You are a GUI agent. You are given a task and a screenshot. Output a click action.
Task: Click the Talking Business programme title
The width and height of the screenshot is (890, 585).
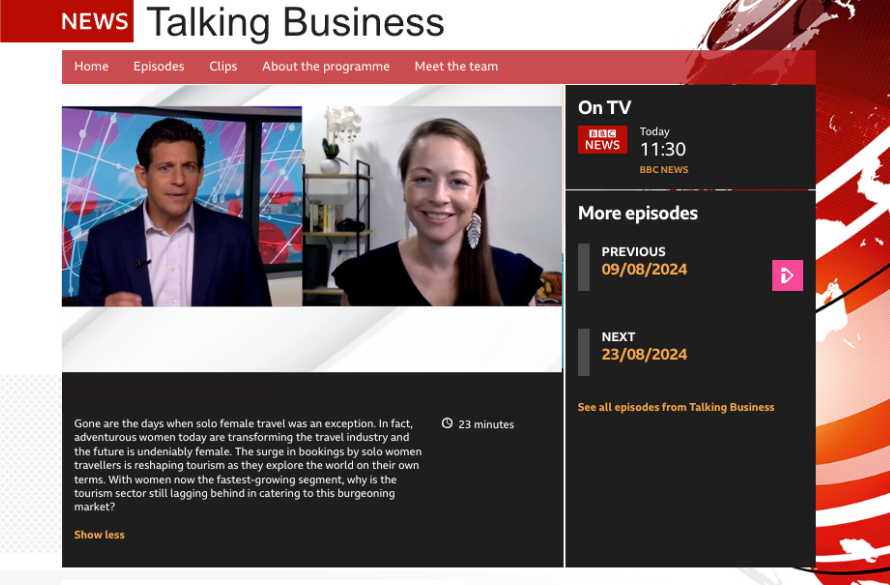pyautogui.click(x=295, y=22)
